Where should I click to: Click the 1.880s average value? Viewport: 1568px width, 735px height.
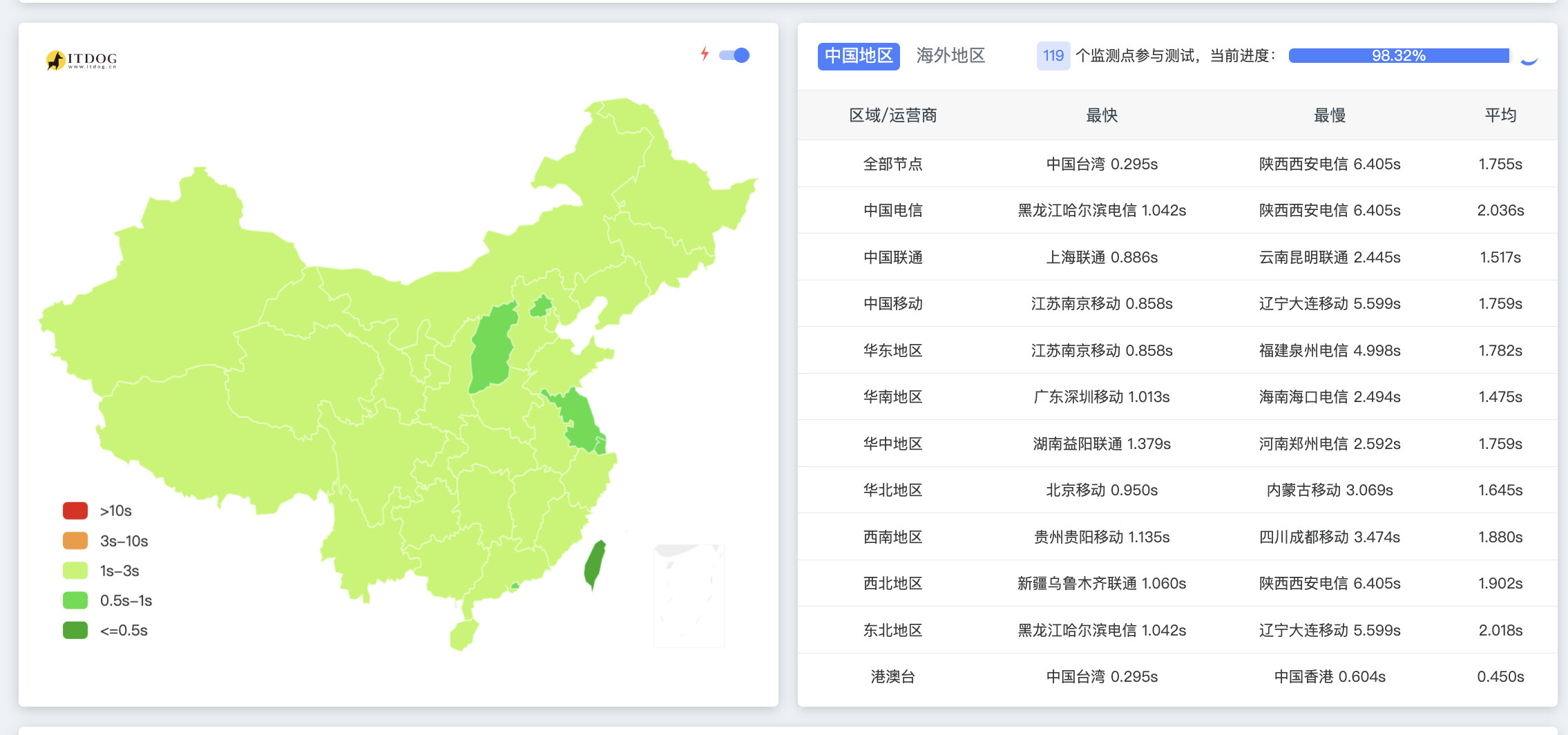(x=1500, y=537)
